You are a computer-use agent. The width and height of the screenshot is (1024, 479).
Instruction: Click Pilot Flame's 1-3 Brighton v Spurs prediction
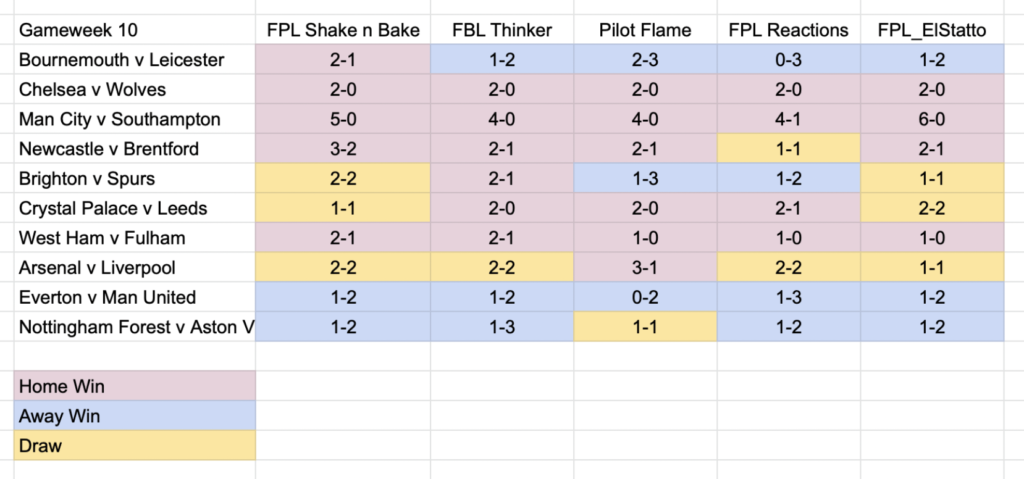click(645, 178)
